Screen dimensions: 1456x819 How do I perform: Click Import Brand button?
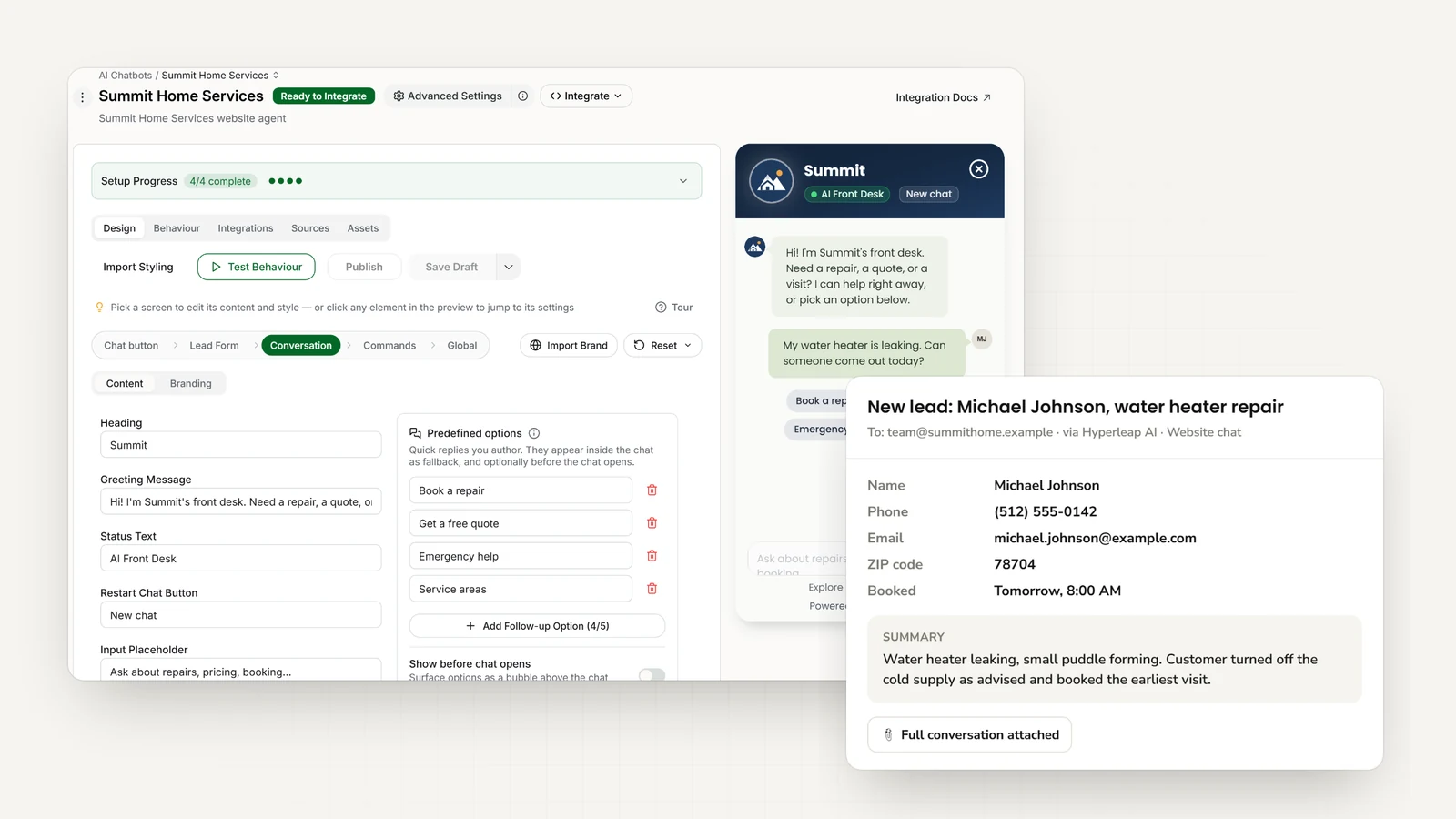tap(569, 346)
